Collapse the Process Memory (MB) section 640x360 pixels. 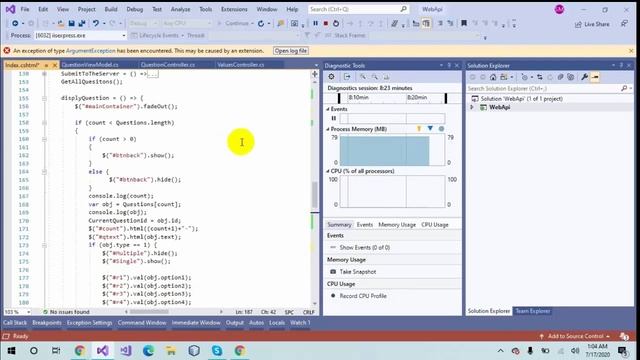328,129
